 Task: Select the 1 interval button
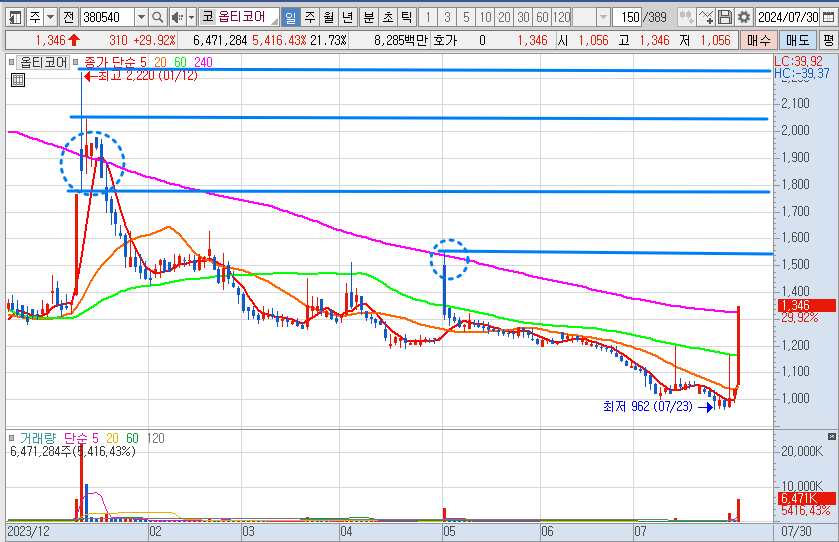click(x=428, y=18)
